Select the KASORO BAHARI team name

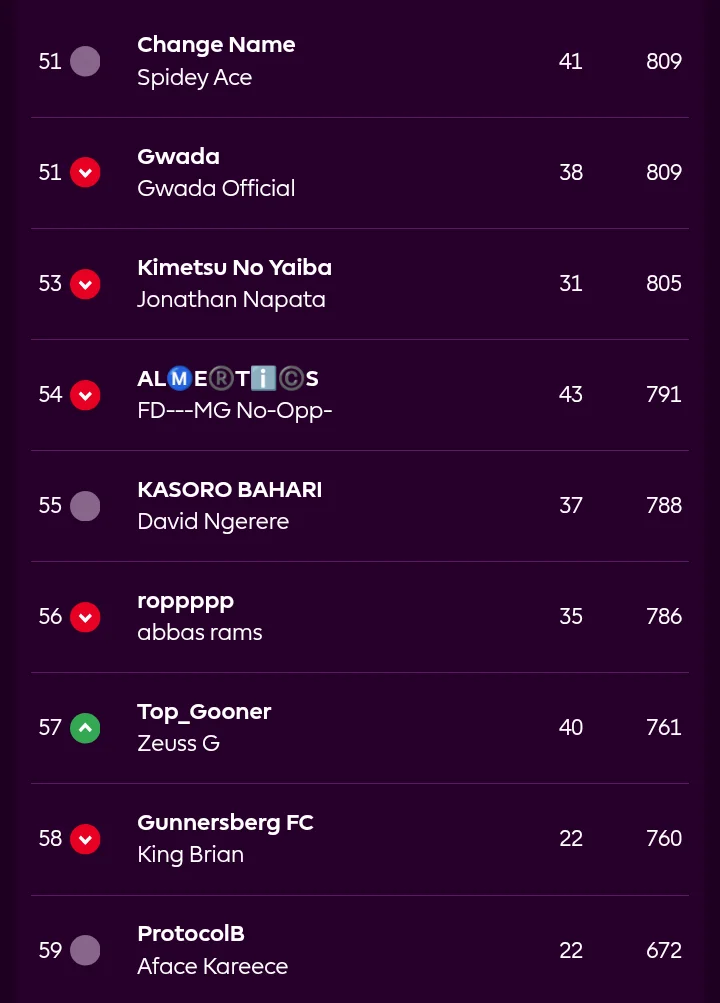(229, 490)
